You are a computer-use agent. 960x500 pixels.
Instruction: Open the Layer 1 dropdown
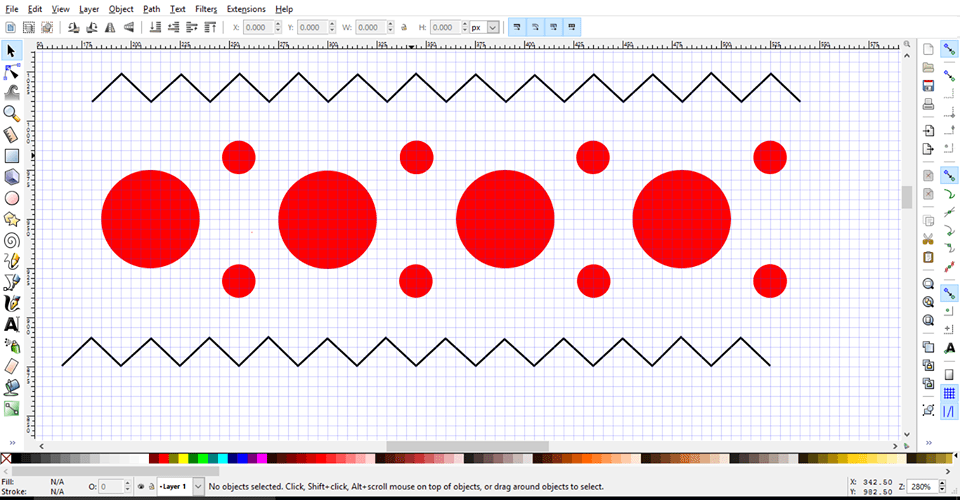pos(198,487)
